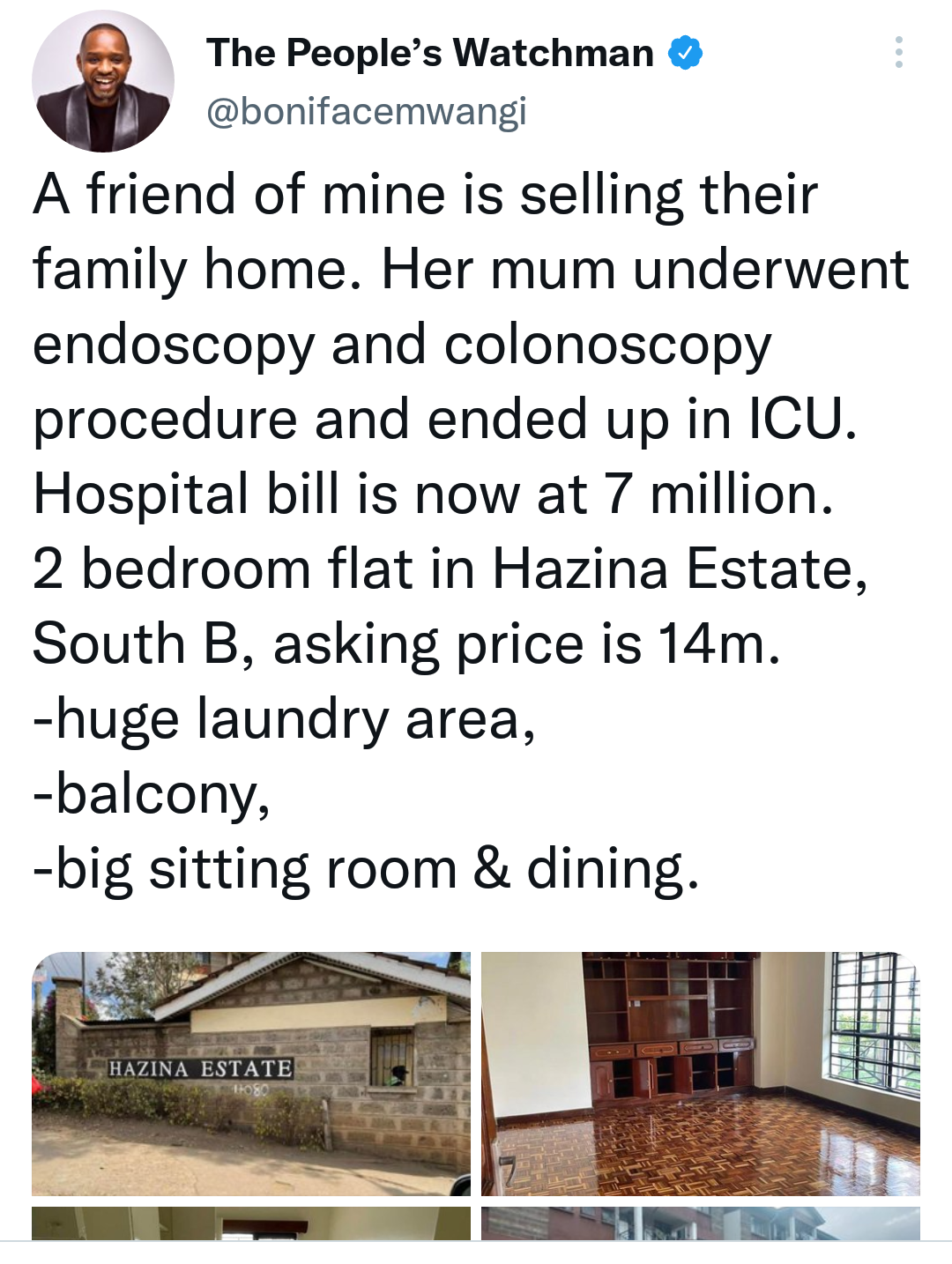Click the 'endoscopy and colonoscopy' text line

[402, 344]
